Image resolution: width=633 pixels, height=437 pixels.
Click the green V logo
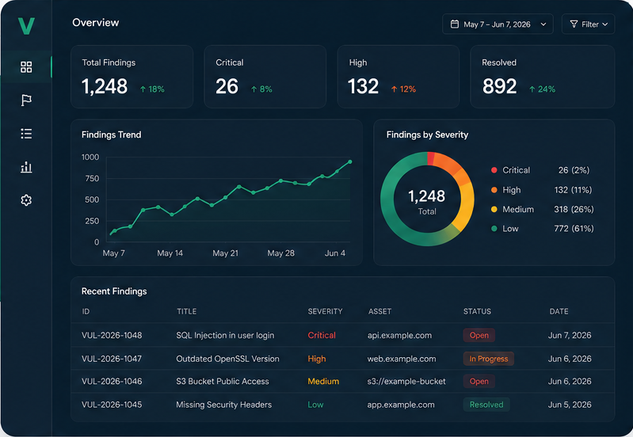click(x=26, y=26)
